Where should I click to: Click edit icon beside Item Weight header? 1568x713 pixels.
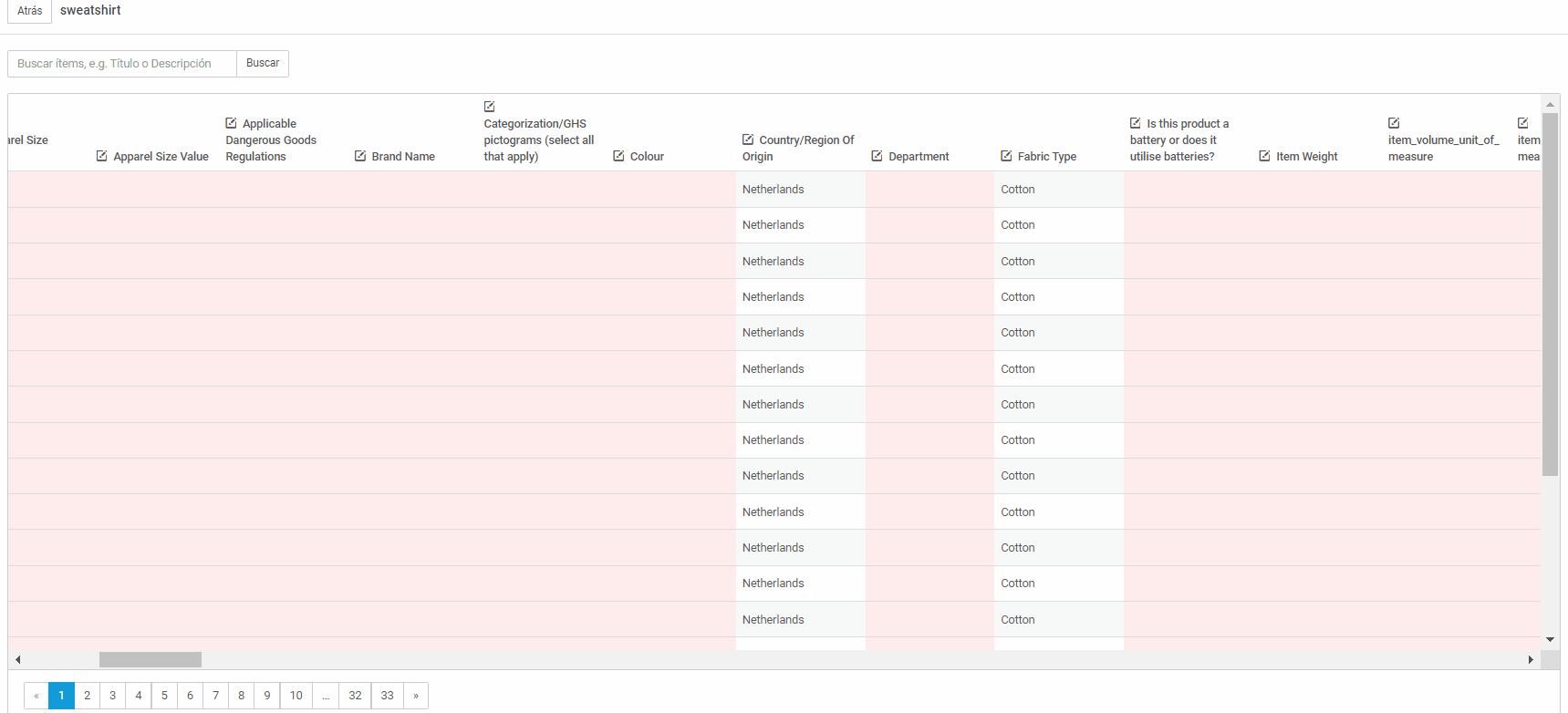pyautogui.click(x=1264, y=156)
